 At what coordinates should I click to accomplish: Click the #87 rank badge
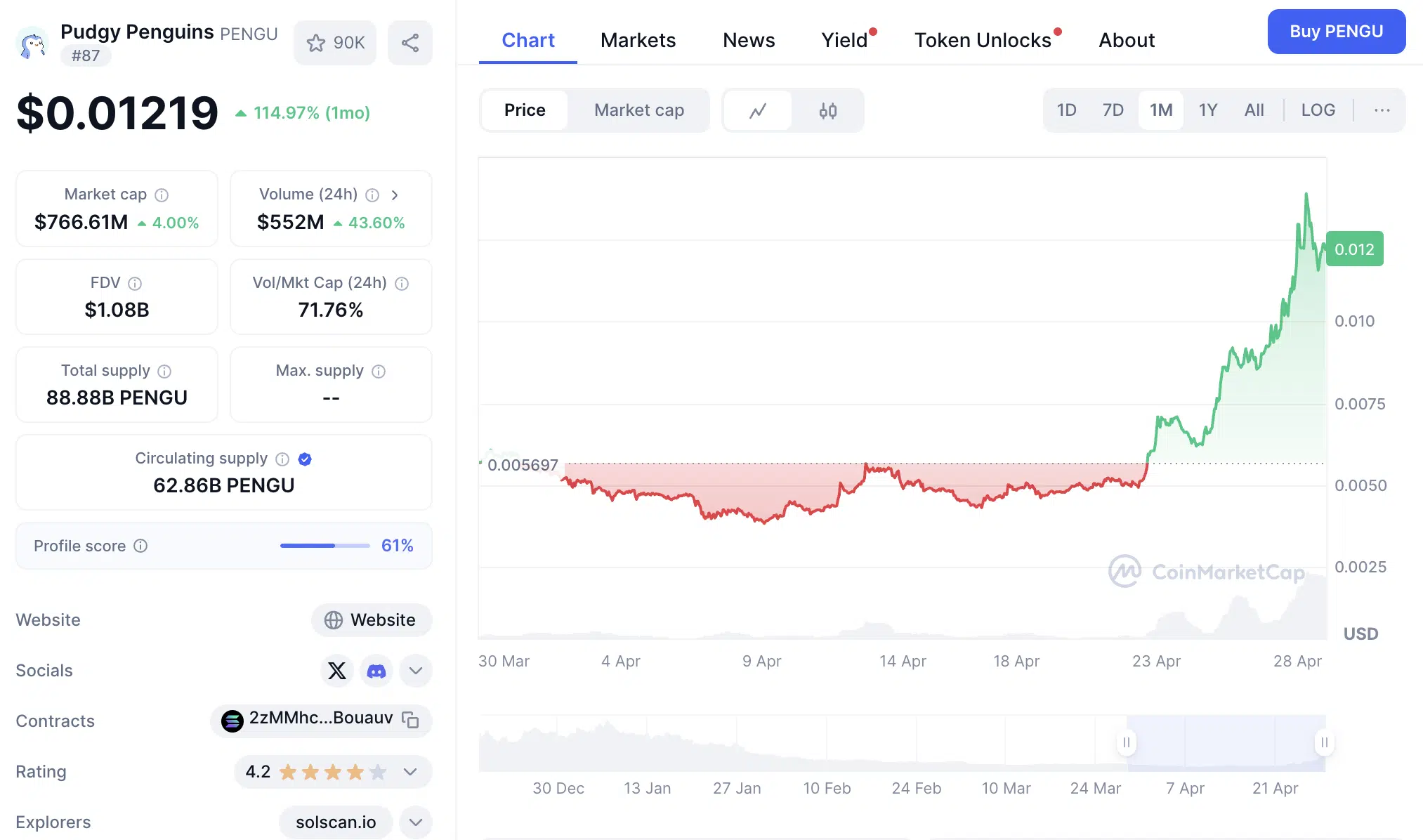click(x=86, y=55)
